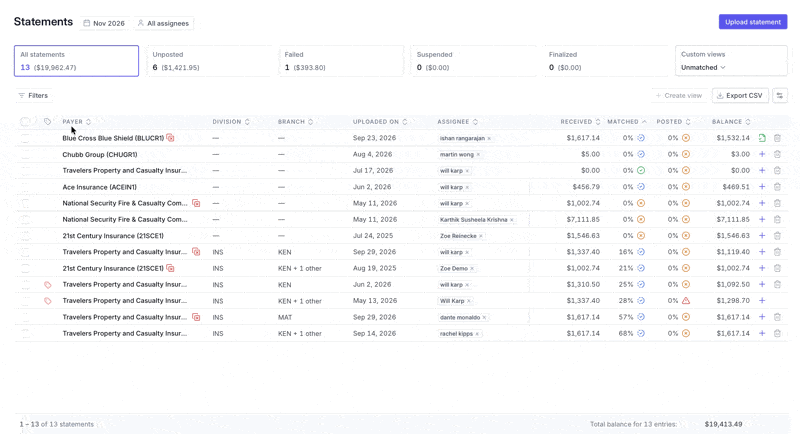Click the Upload statement button
The width and height of the screenshot is (800, 434).
[753, 22]
